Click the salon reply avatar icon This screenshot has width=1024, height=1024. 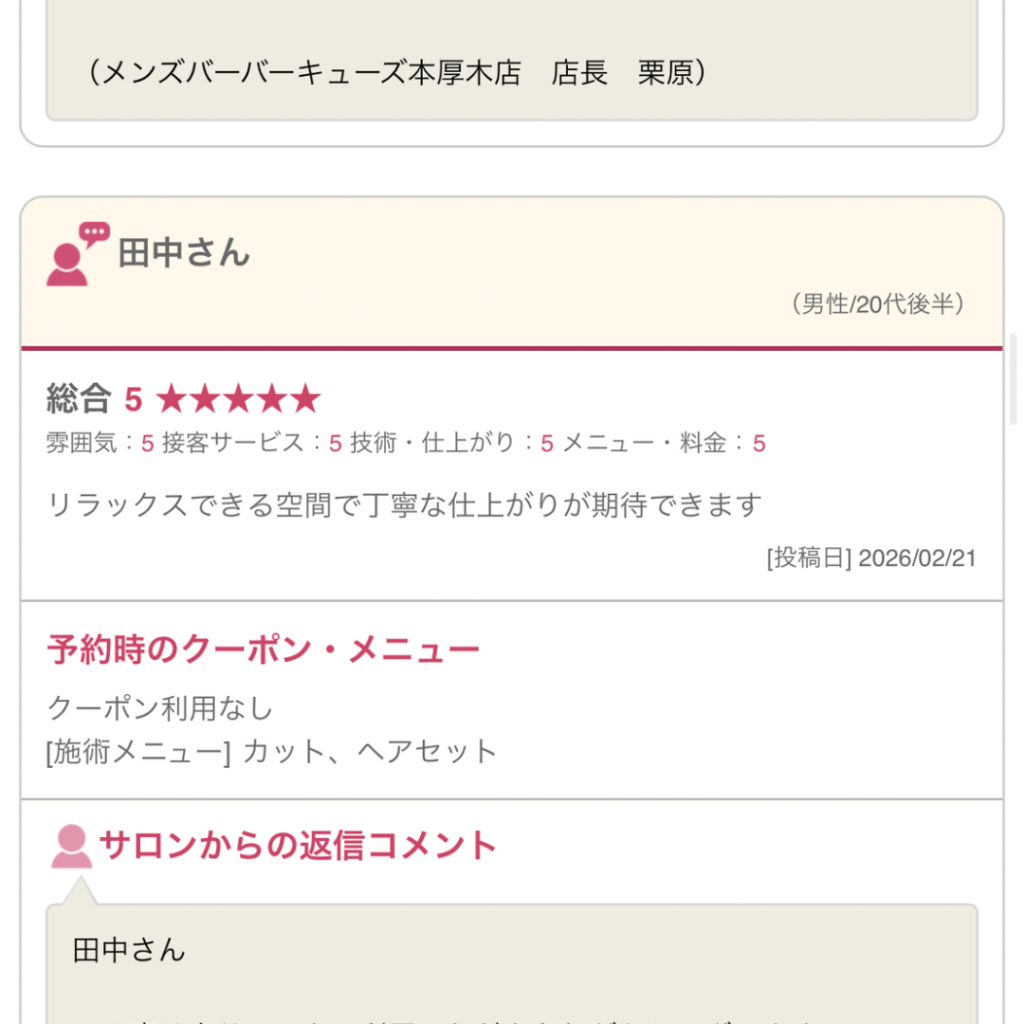point(71,846)
